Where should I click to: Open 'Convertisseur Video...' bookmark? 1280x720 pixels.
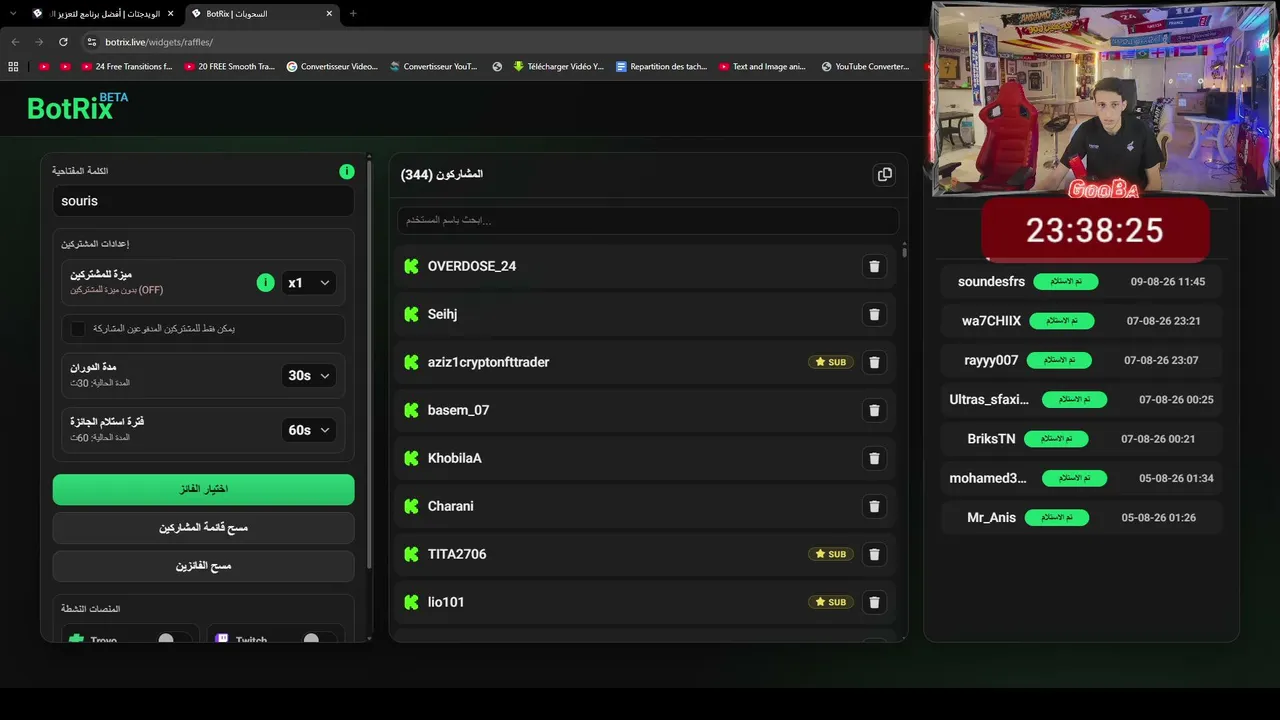[332, 67]
